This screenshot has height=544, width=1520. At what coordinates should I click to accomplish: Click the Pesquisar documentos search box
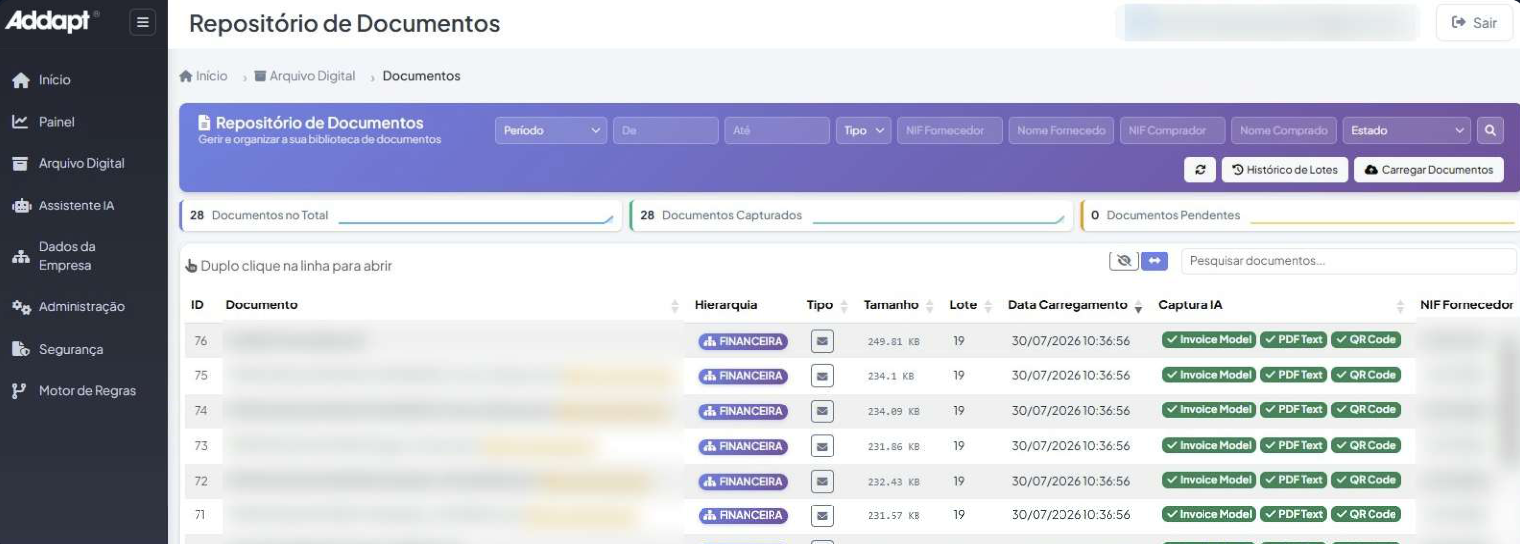click(1349, 261)
